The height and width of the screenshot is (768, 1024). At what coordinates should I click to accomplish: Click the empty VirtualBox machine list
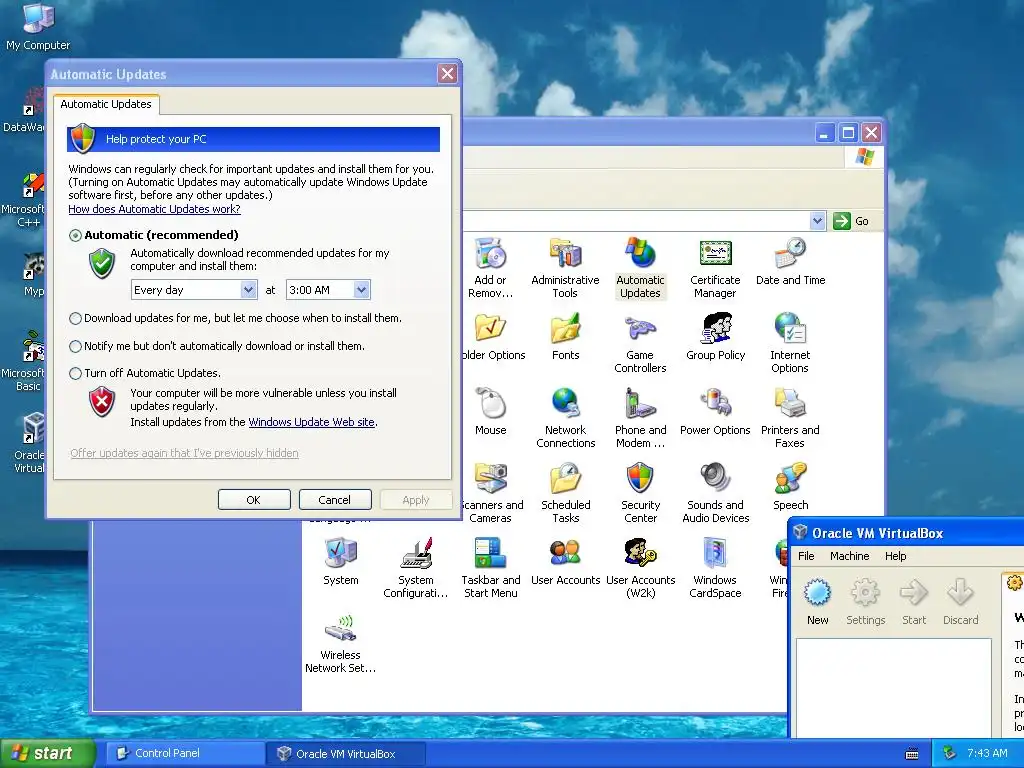pos(893,688)
